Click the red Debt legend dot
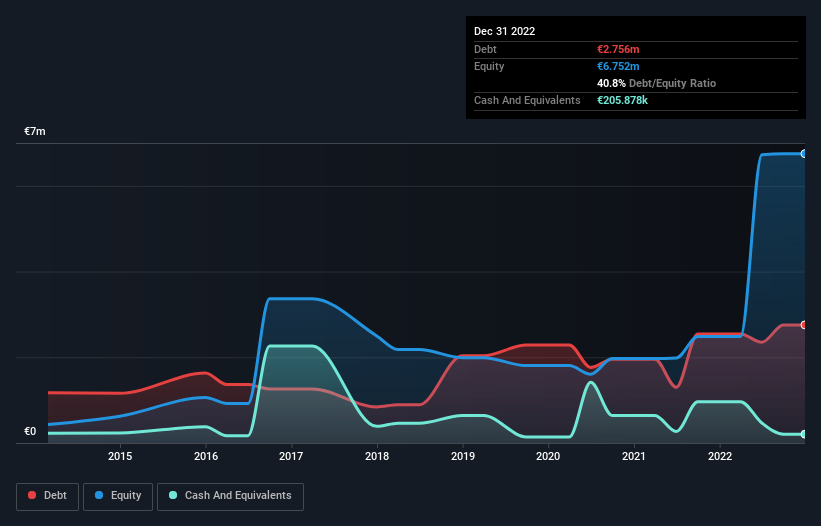This screenshot has height=526, width=821. point(32,495)
